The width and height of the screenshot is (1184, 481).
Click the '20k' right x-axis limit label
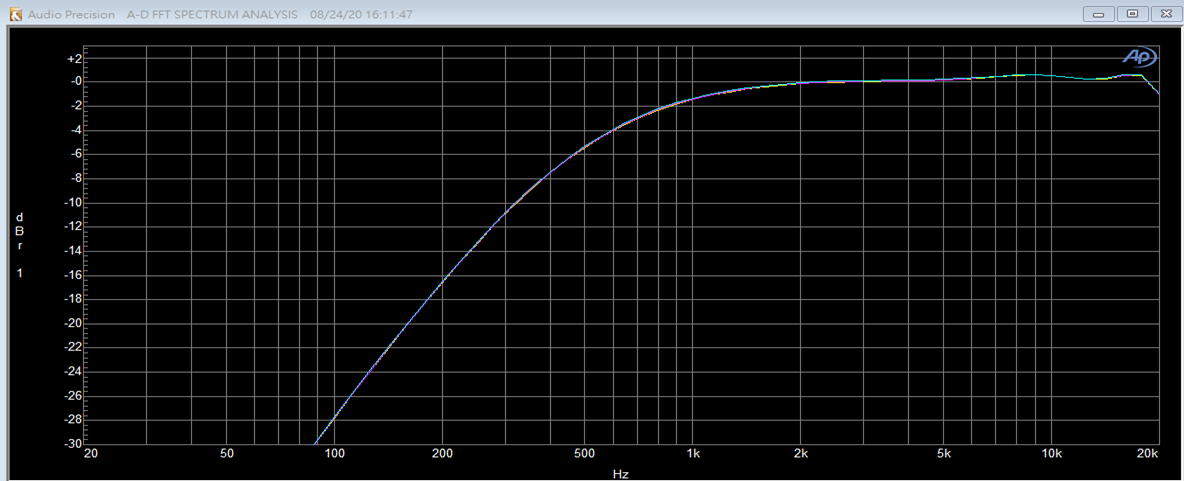[1148, 454]
